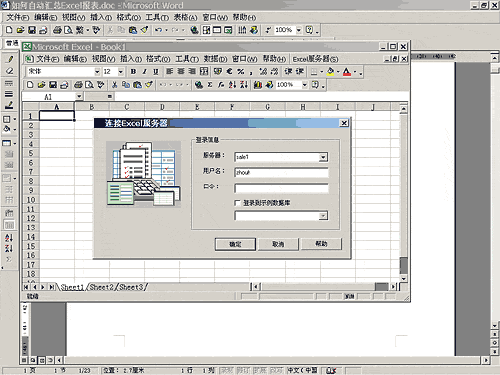Click Sort Ascending in Excel toolbar
Image resolution: width=500 pixels, height=375 pixels.
[x=232, y=85]
